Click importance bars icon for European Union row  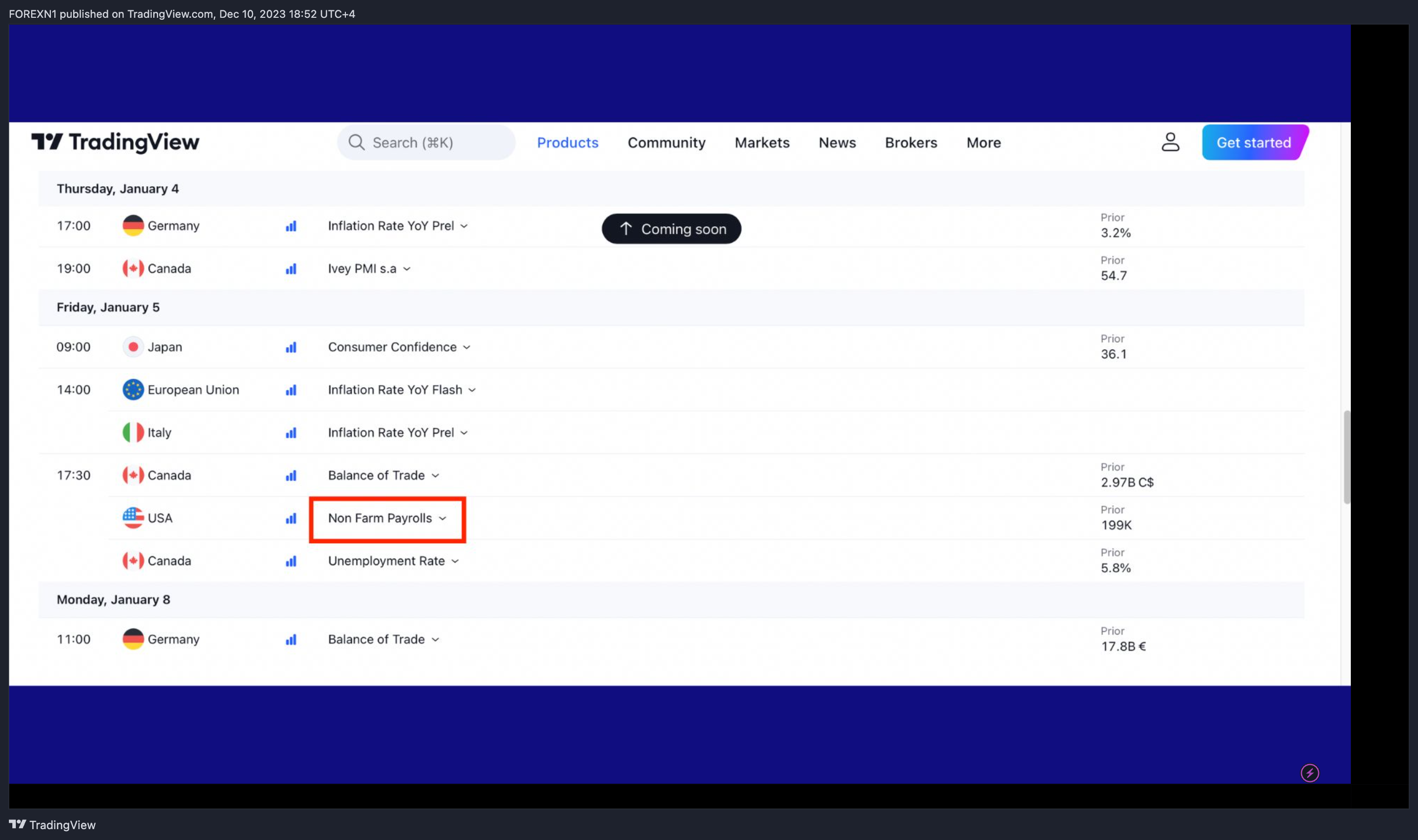[x=291, y=390]
